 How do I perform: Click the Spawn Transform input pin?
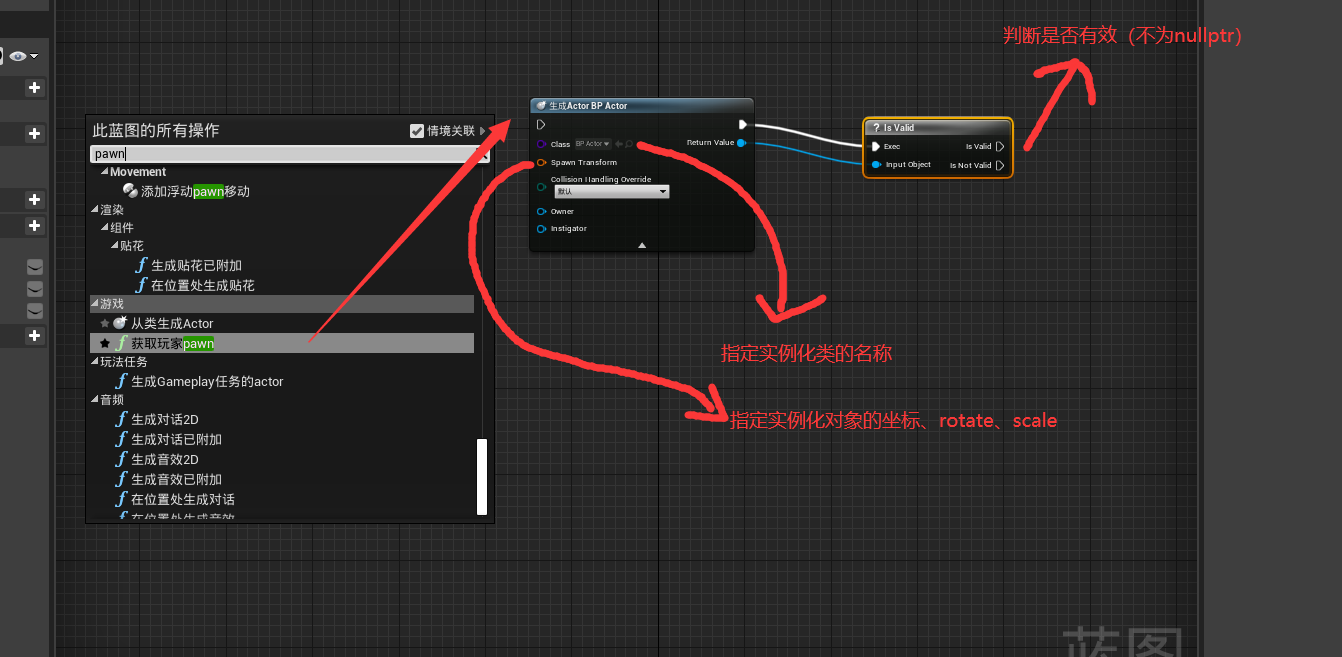point(541,162)
